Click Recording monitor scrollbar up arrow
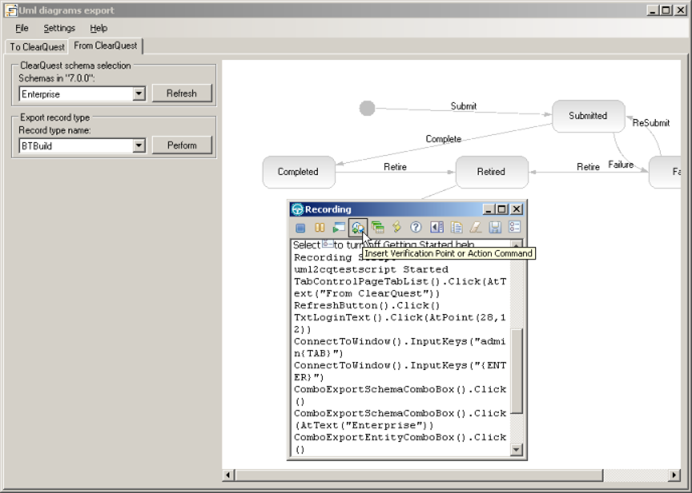The image size is (692, 493). pyautogui.click(x=516, y=244)
